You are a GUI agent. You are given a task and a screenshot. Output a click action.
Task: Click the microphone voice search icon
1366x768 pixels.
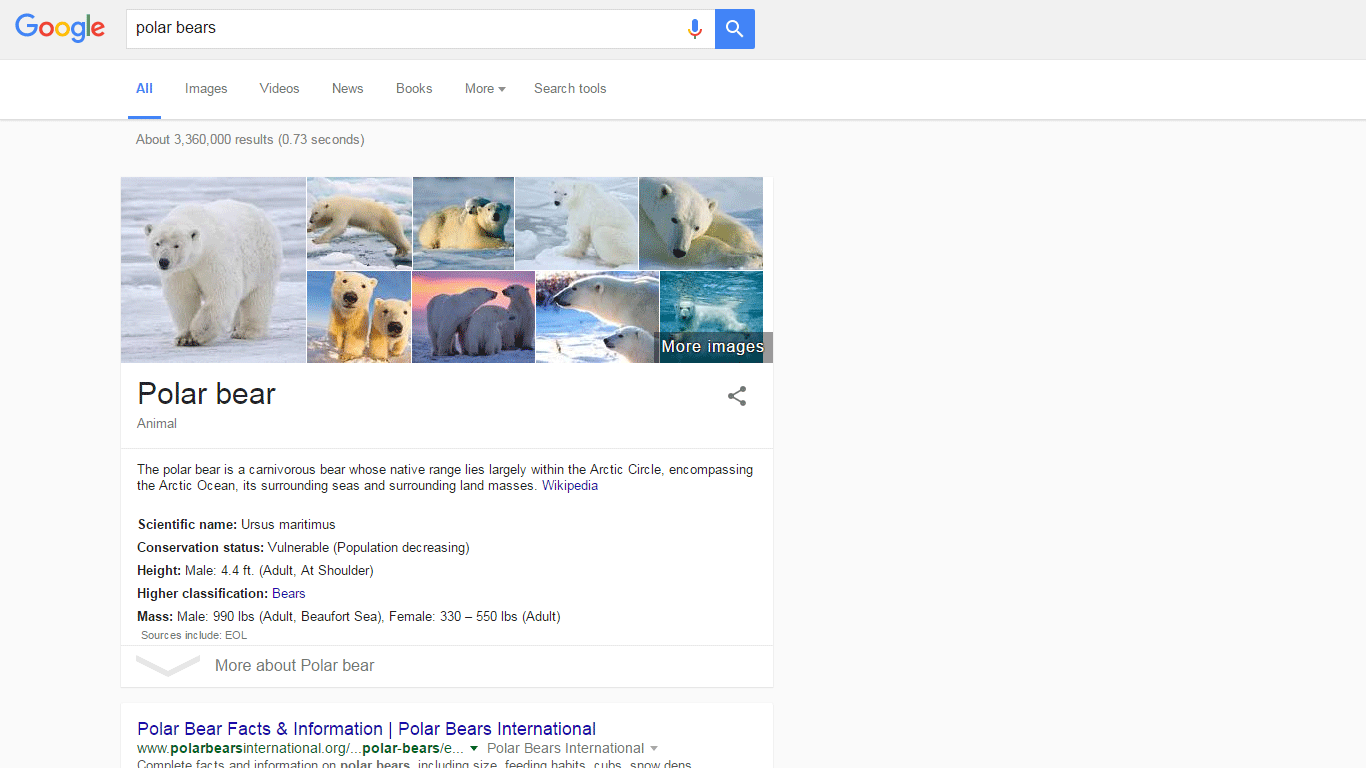tap(695, 29)
